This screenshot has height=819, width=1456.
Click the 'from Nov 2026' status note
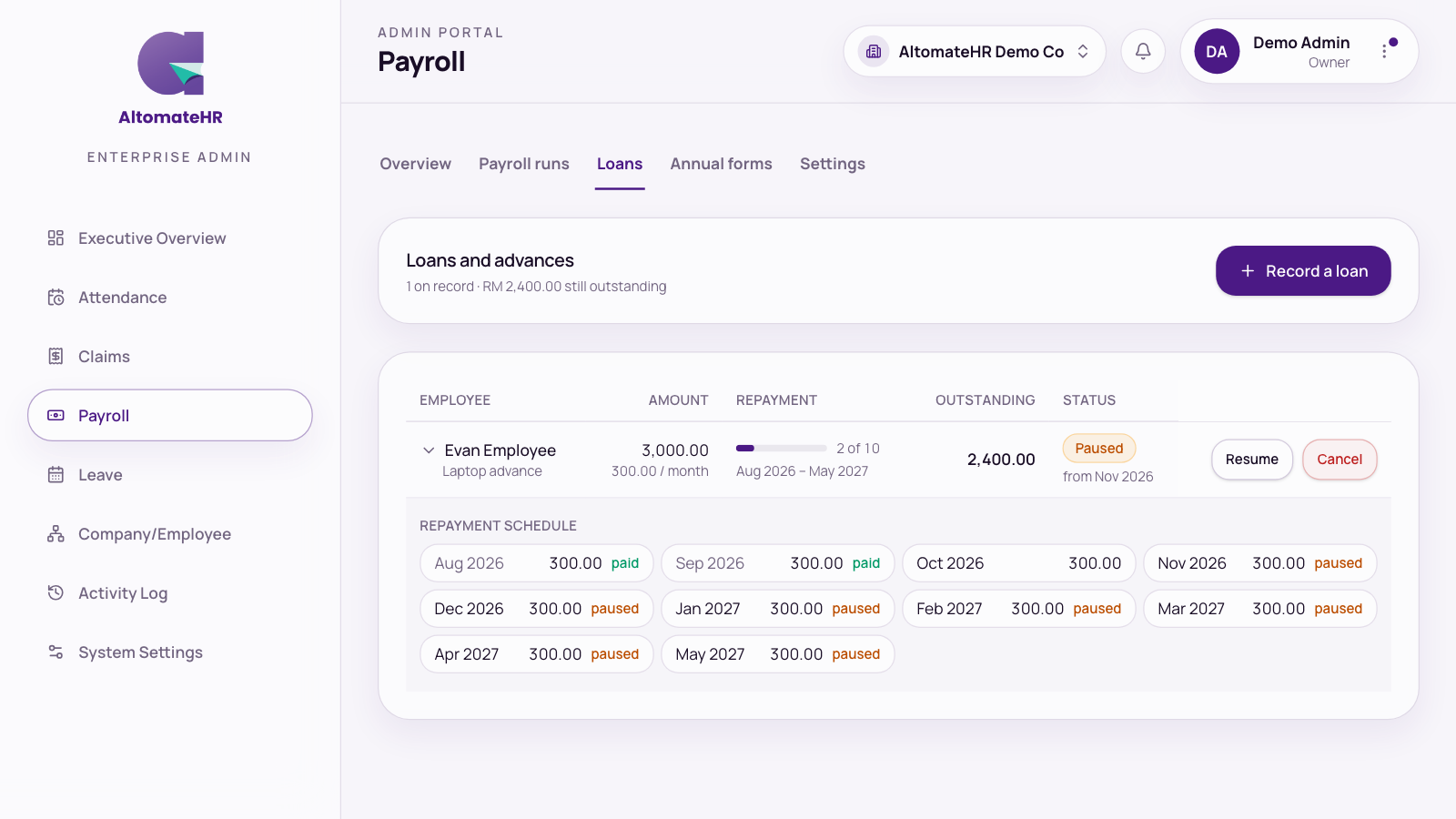[x=1108, y=477]
